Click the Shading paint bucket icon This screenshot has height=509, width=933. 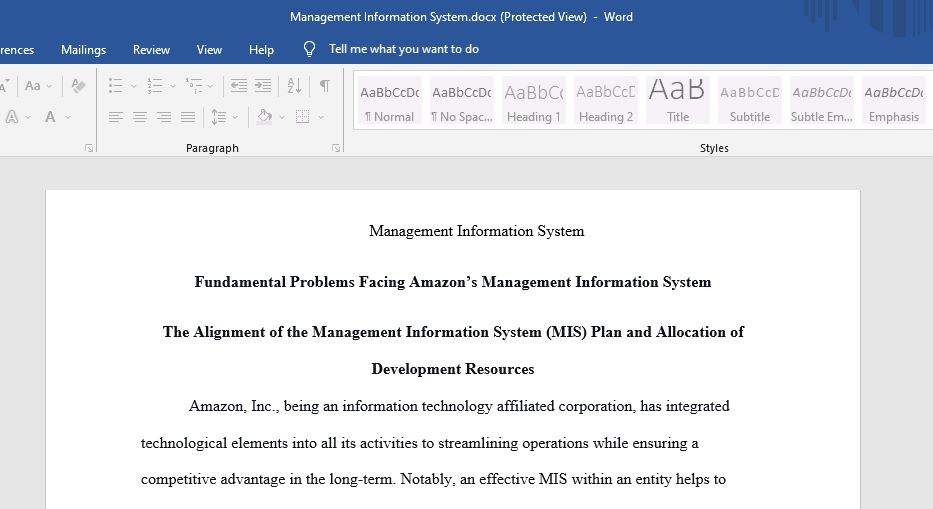[x=265, y=117]
